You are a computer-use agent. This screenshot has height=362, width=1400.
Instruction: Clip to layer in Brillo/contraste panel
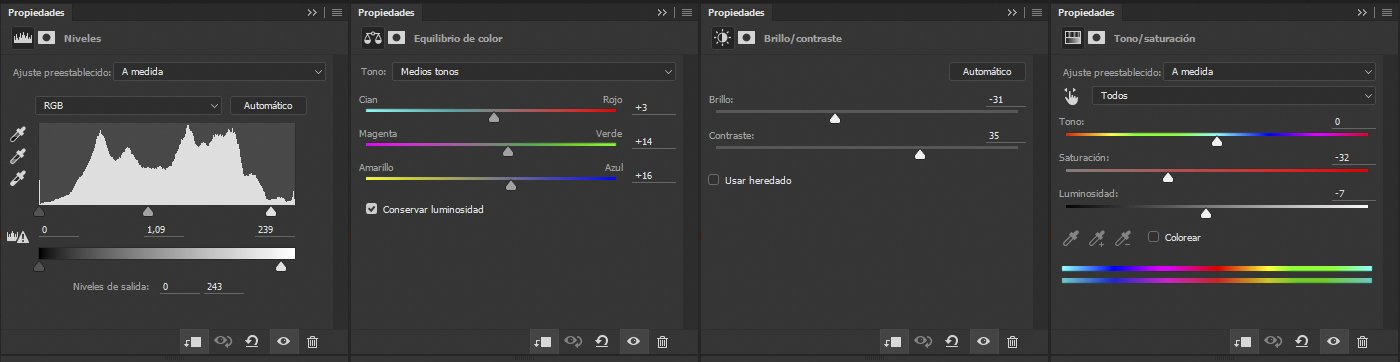(x=893, y=342)
